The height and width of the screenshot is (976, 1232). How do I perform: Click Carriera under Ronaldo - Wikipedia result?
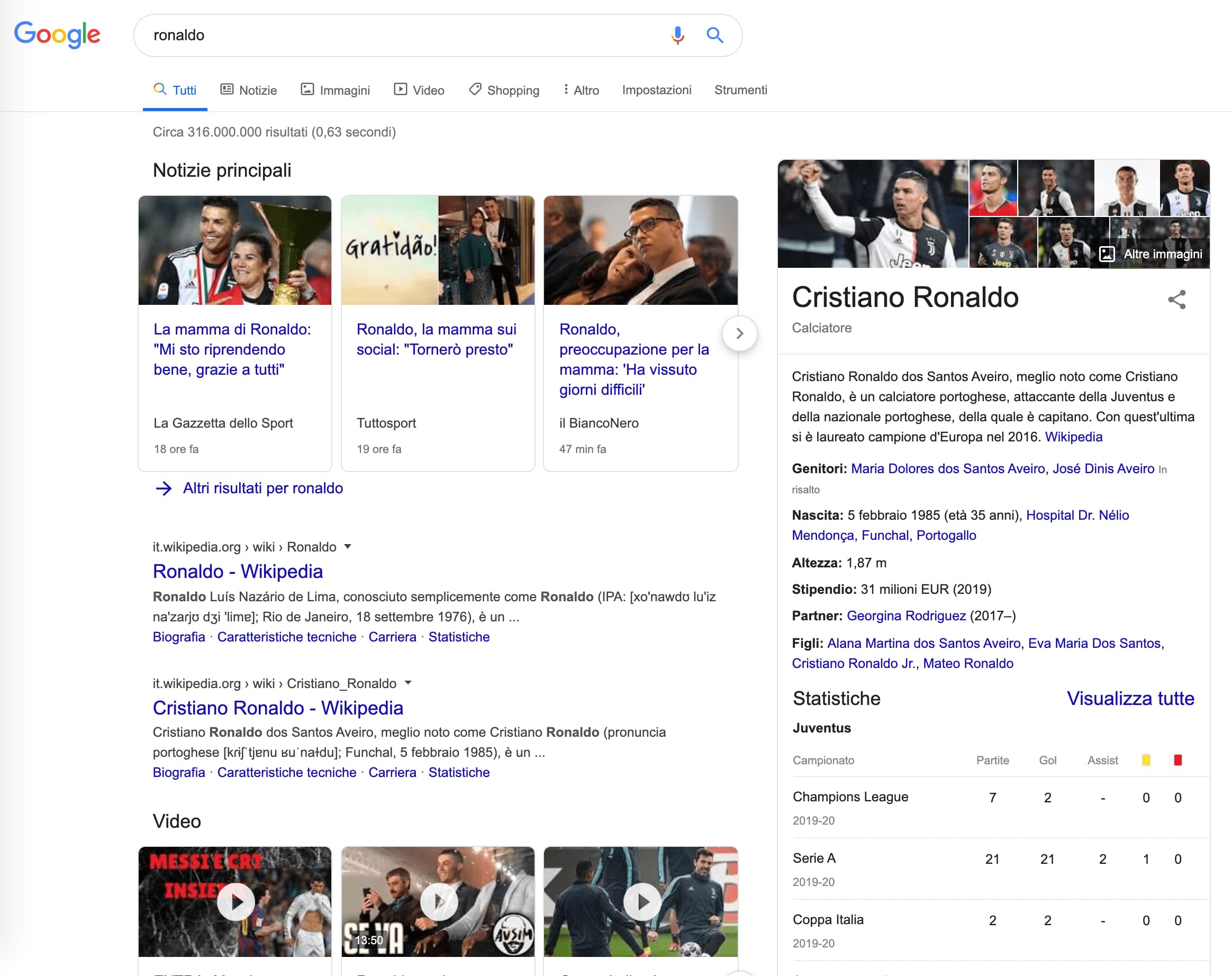[392, 637]
